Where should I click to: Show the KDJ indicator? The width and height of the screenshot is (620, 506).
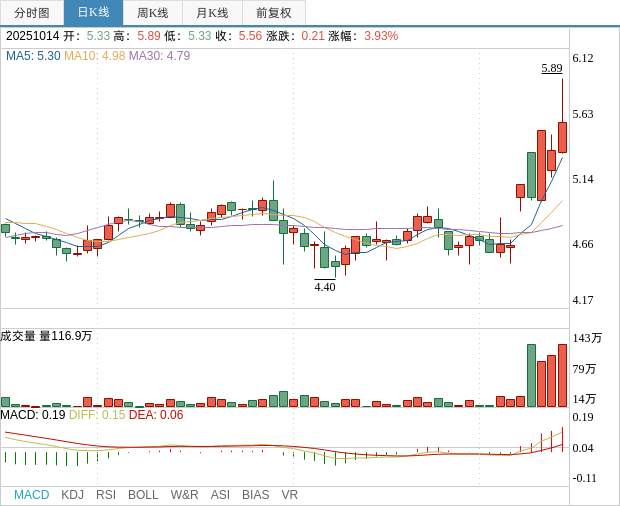pos(72,495)
